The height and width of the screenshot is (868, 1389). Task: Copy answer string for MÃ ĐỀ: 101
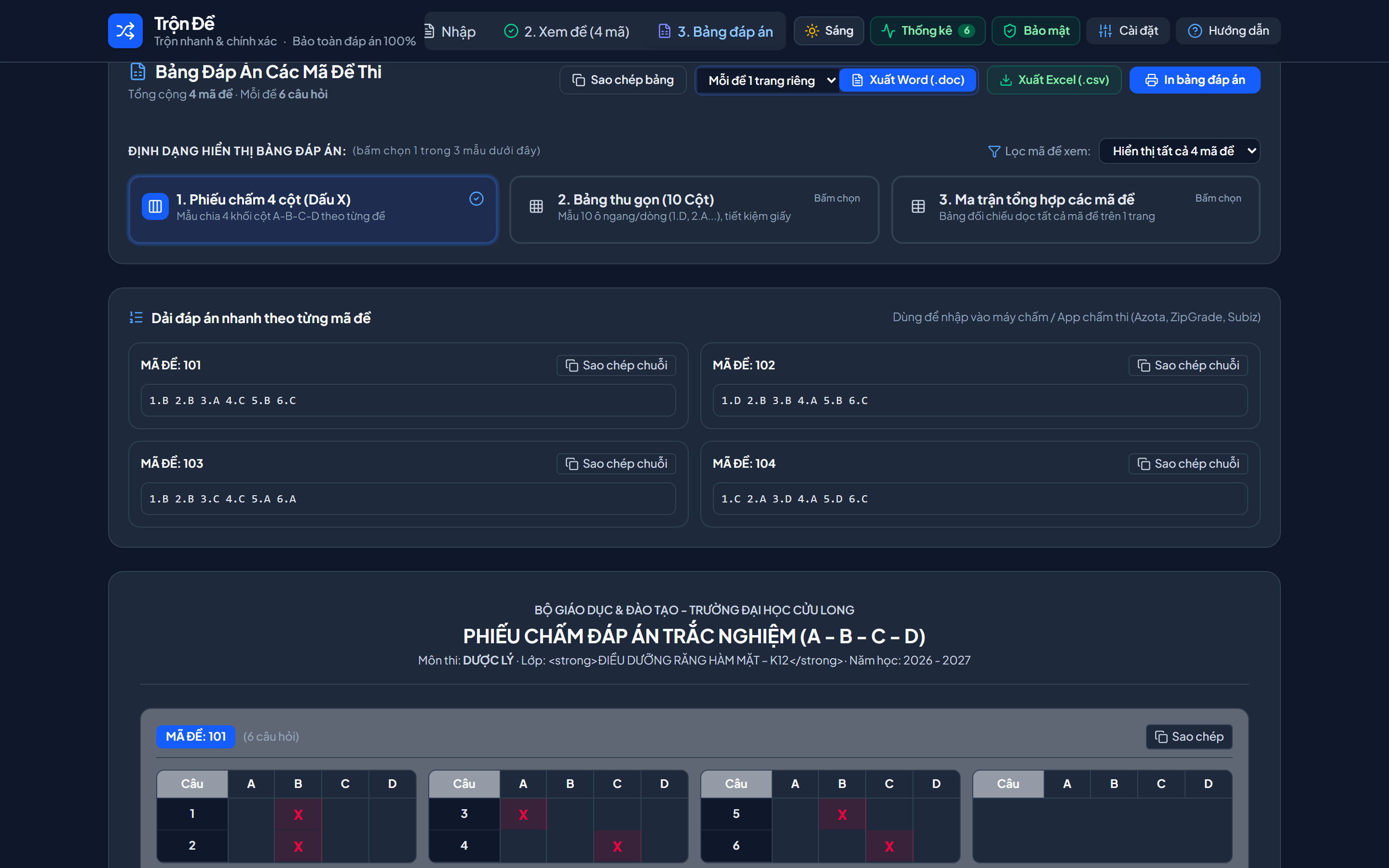[x=616, y=365]
